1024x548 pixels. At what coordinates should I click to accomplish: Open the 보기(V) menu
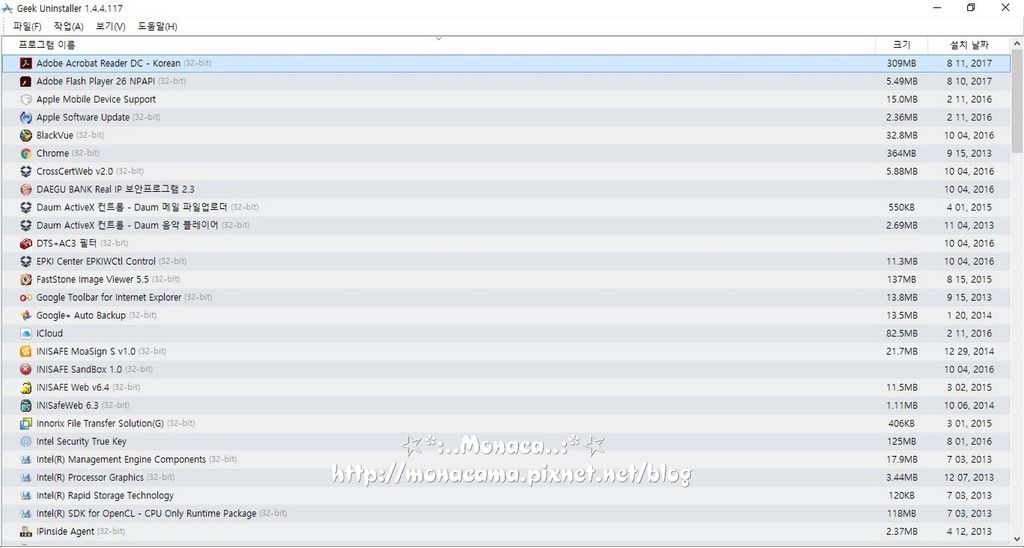click(x=110, y=27)
